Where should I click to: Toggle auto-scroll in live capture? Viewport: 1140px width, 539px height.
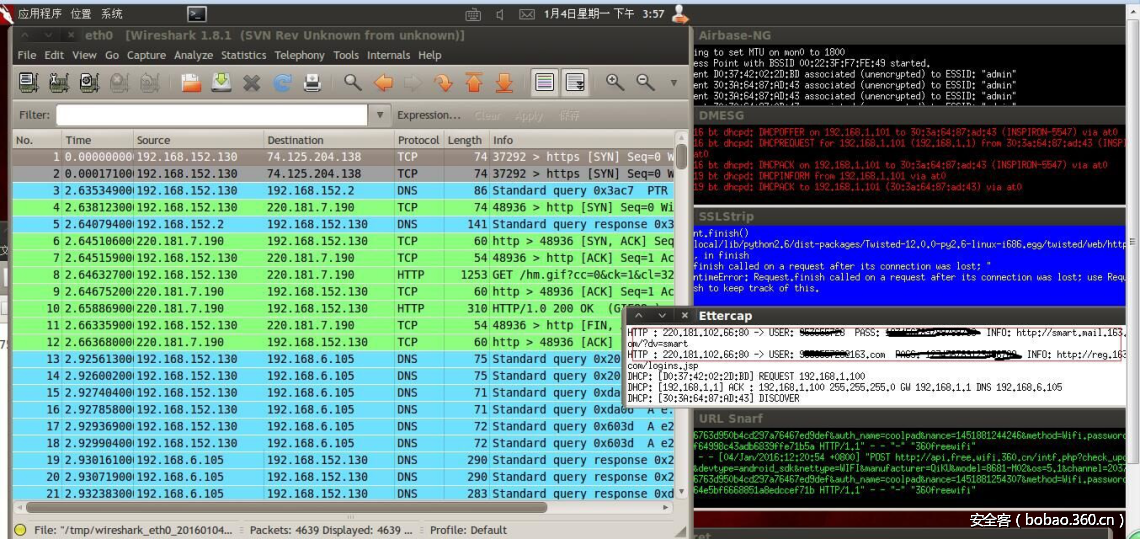click(x=575, y=82)
